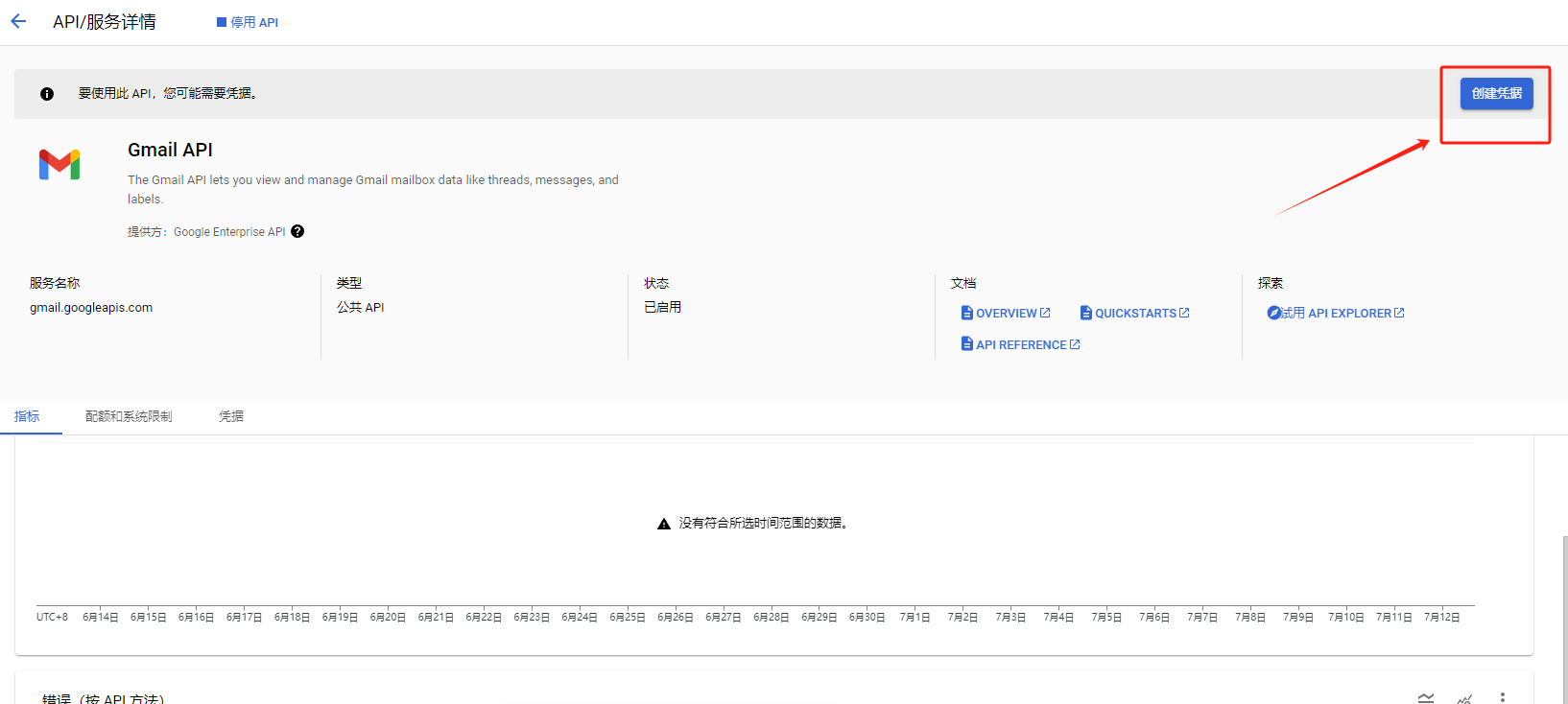Click the 服务名称 column label
Screen dimensions: 1568x704
[55, 283]
